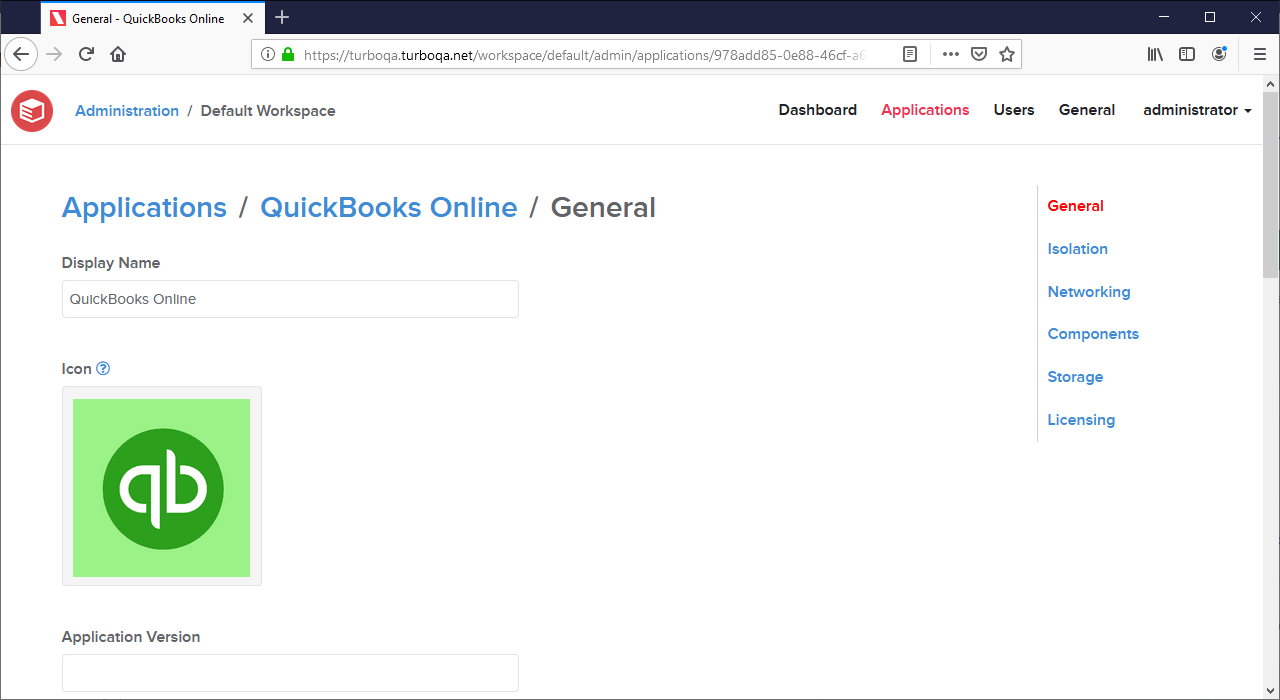Image resolution: width=1280 pixels, height=700 pixels.
Task: Bookmark this page with star icon
Action: [x=1007, y=55]
